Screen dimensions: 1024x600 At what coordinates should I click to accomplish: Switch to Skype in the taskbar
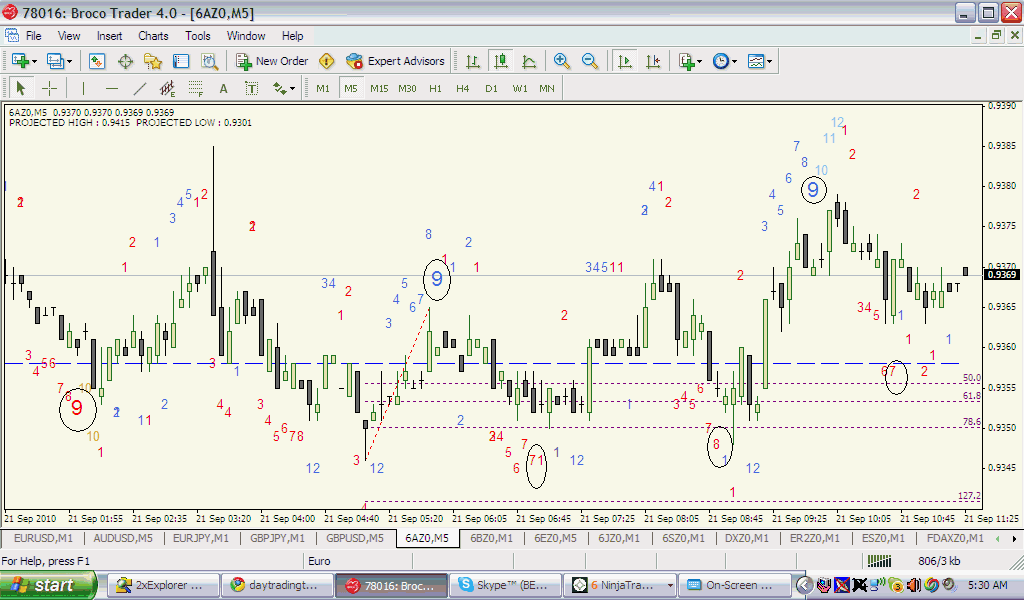pyautogui.click(x=505, y=585)
